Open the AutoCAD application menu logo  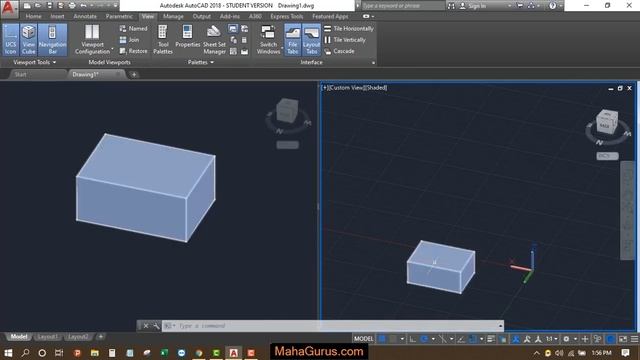(9, 8)
